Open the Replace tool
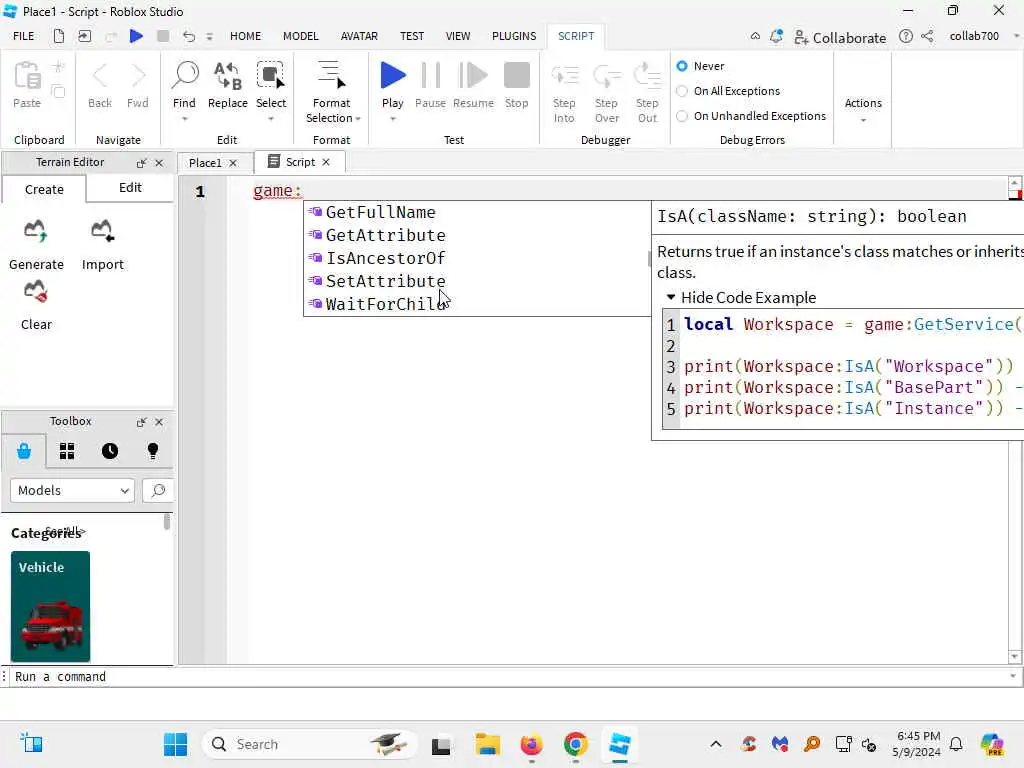This screenshot has width=1024, height=768. tap(227, 76)
